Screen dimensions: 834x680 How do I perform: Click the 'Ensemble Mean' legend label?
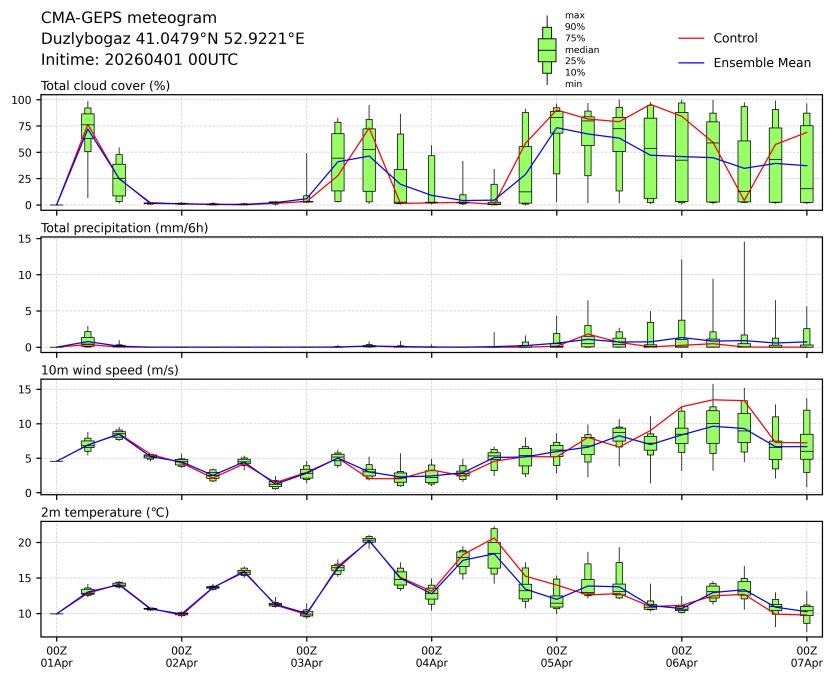[762, 63]
